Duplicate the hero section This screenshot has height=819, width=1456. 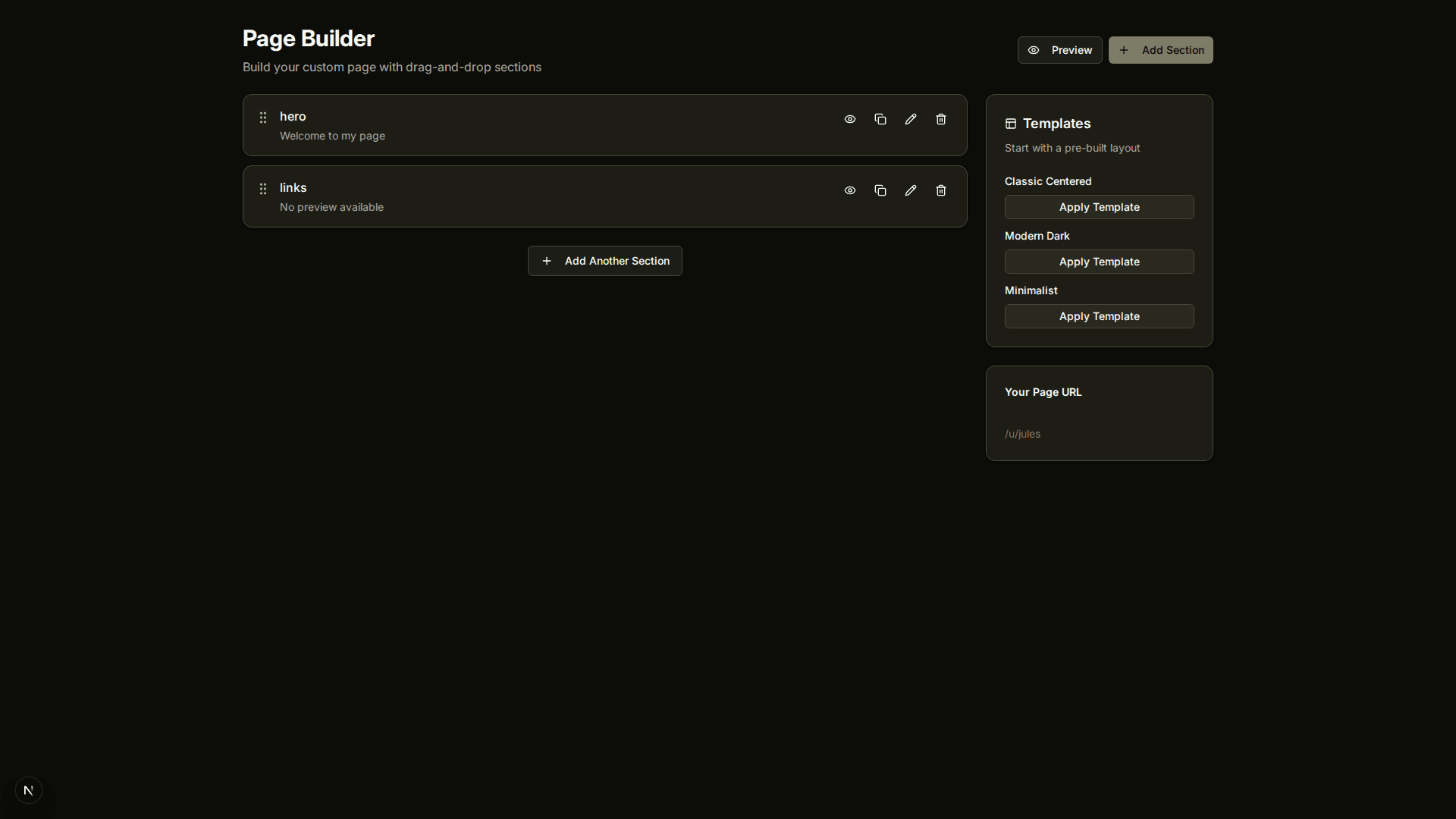point(880,119)
